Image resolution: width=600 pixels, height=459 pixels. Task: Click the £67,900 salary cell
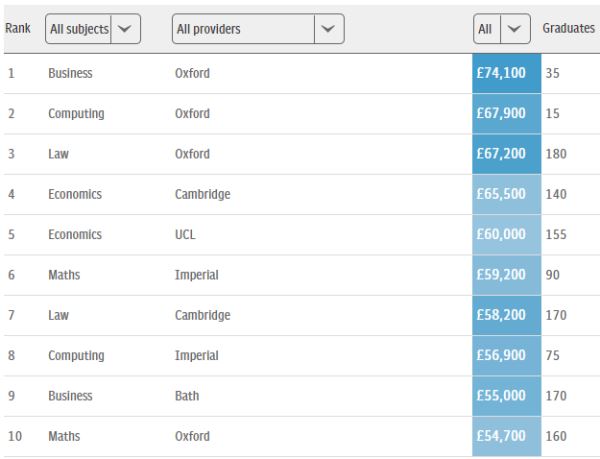tap(506, 114)
